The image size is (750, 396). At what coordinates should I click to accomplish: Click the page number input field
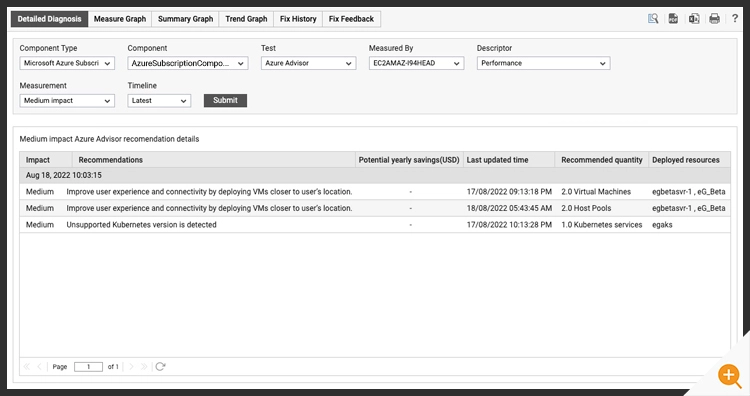click(88, 367)
